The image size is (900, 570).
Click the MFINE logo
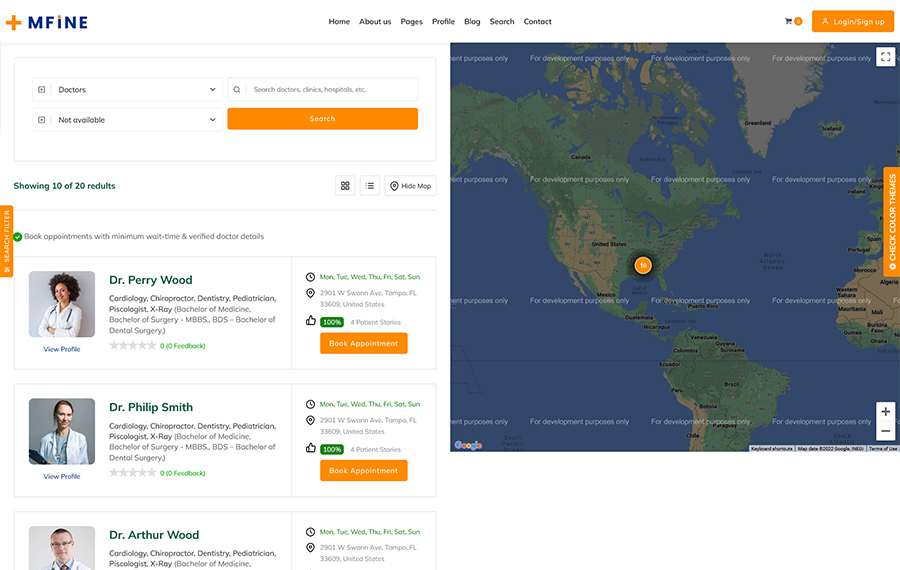47,22
